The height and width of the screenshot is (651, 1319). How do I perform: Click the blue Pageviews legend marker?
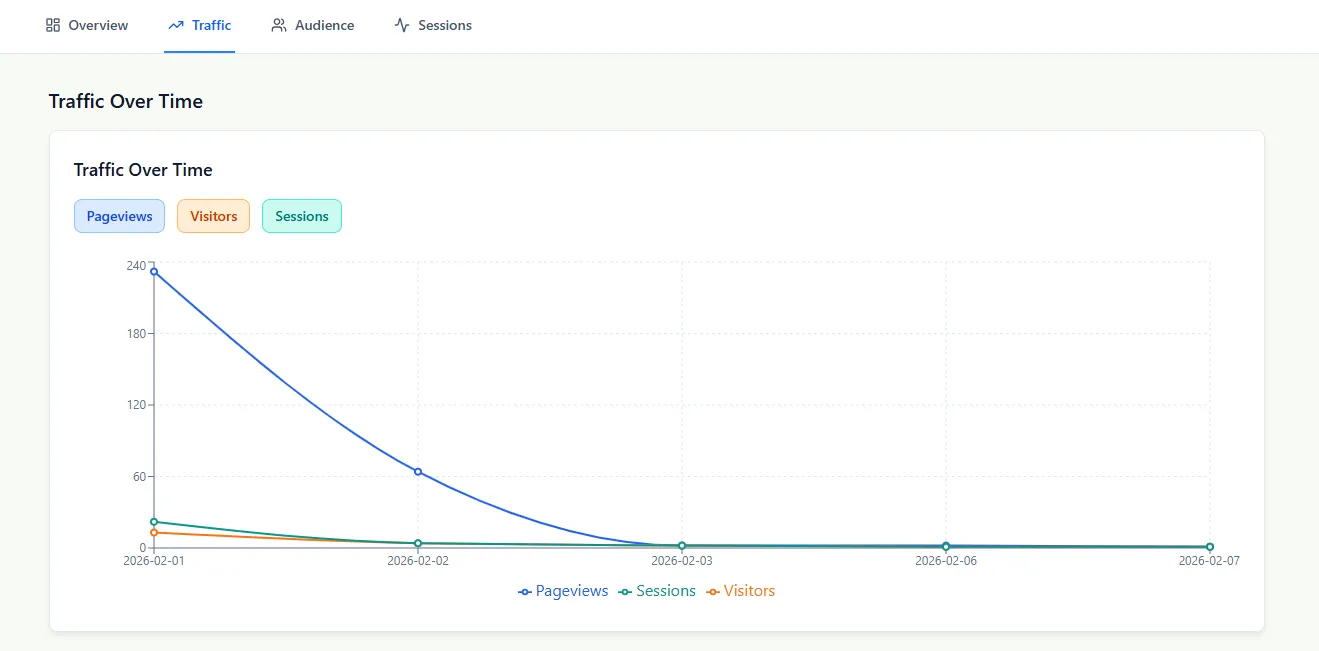click(524, 591)
